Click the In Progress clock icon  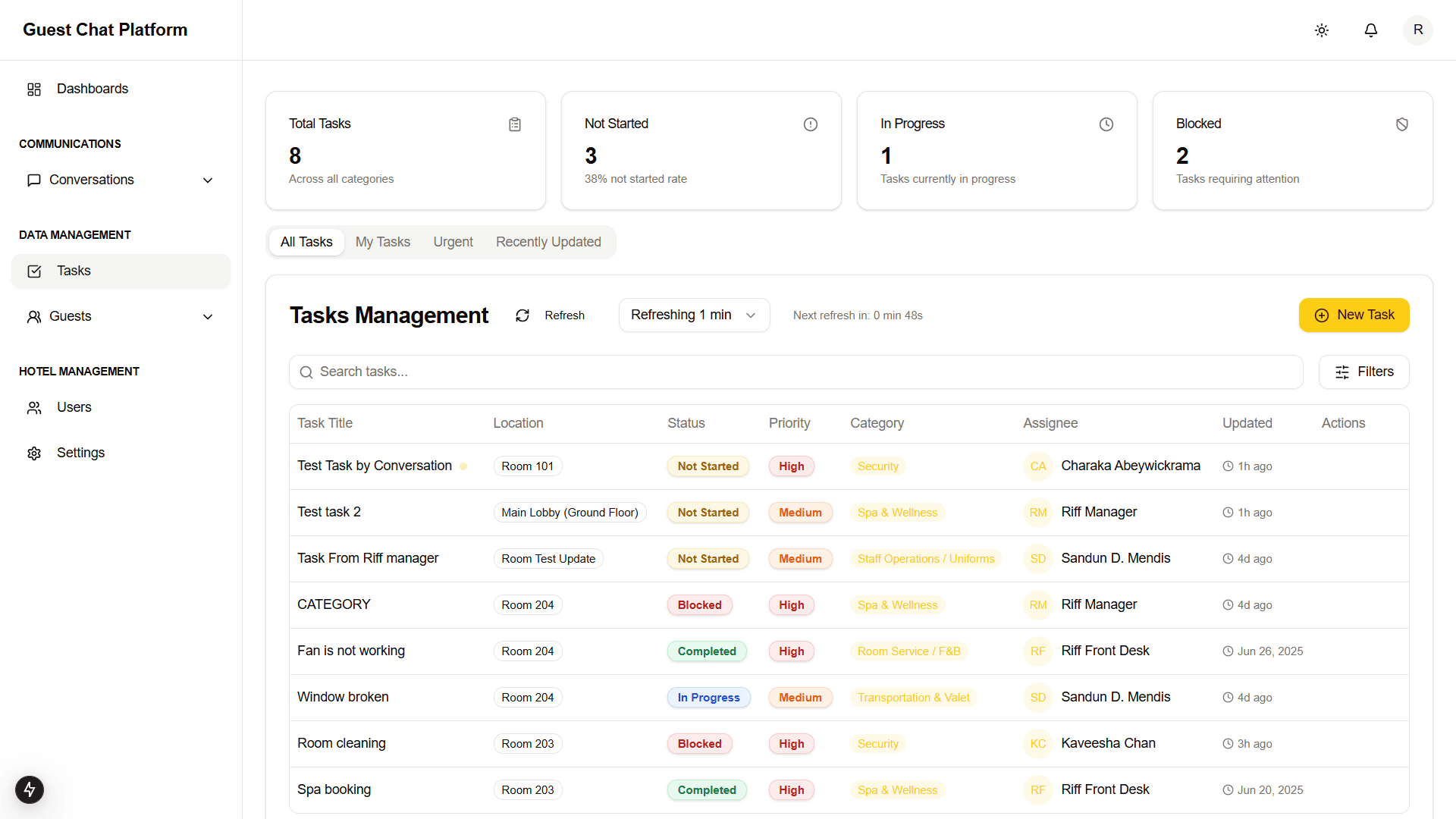pyautogui.click(x=1106, y=124)
